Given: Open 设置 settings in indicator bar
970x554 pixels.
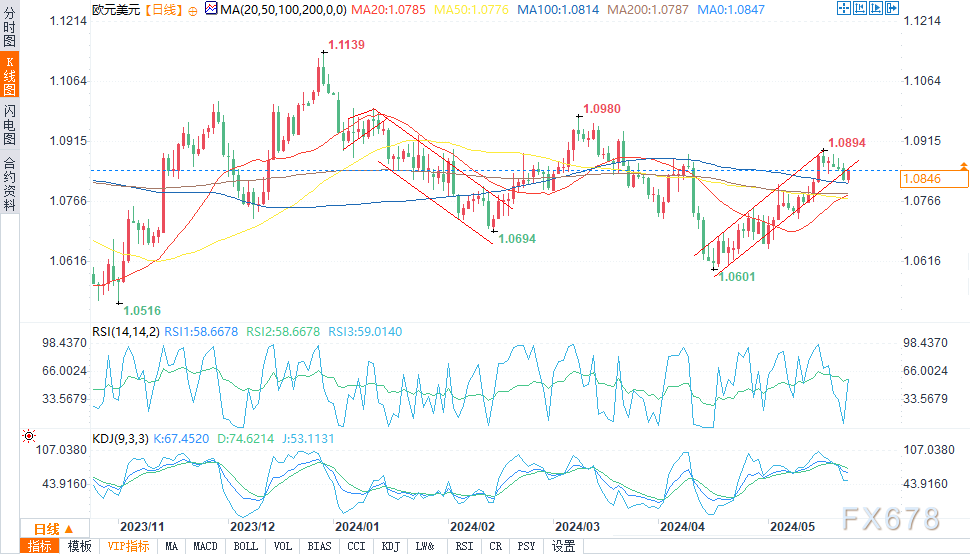Looking at the screenshot, I should click(x=564, y=546).
